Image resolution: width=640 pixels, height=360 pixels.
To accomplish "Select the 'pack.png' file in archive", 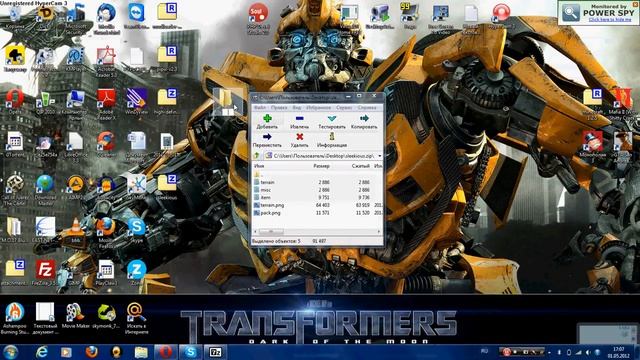I will coord(317,213).
